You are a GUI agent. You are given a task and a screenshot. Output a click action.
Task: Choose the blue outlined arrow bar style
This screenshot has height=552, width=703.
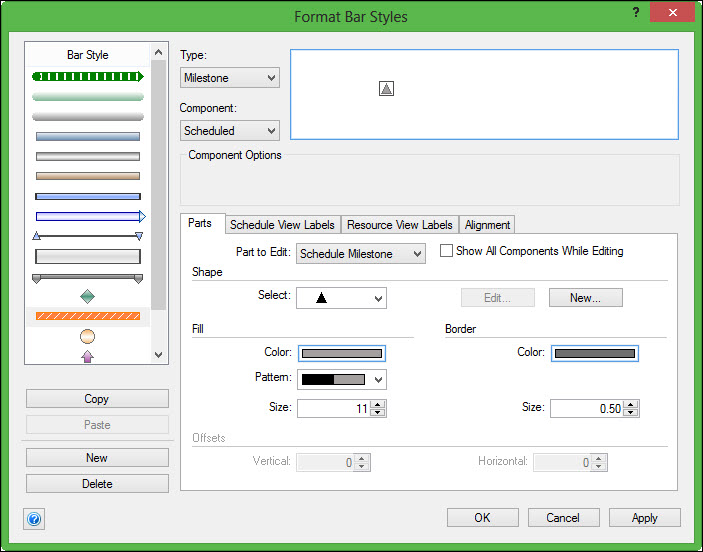click(88, 216)
